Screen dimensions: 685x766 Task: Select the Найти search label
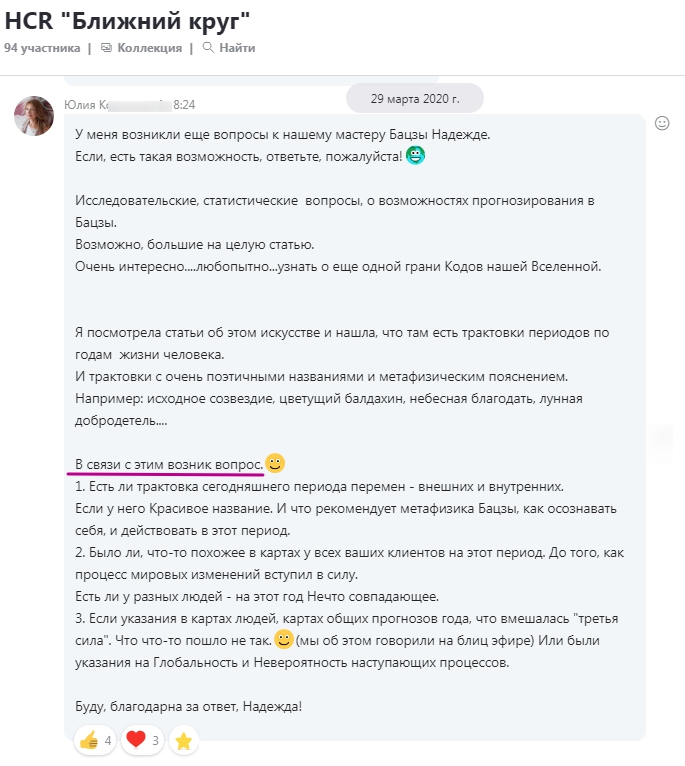(237, 48)
